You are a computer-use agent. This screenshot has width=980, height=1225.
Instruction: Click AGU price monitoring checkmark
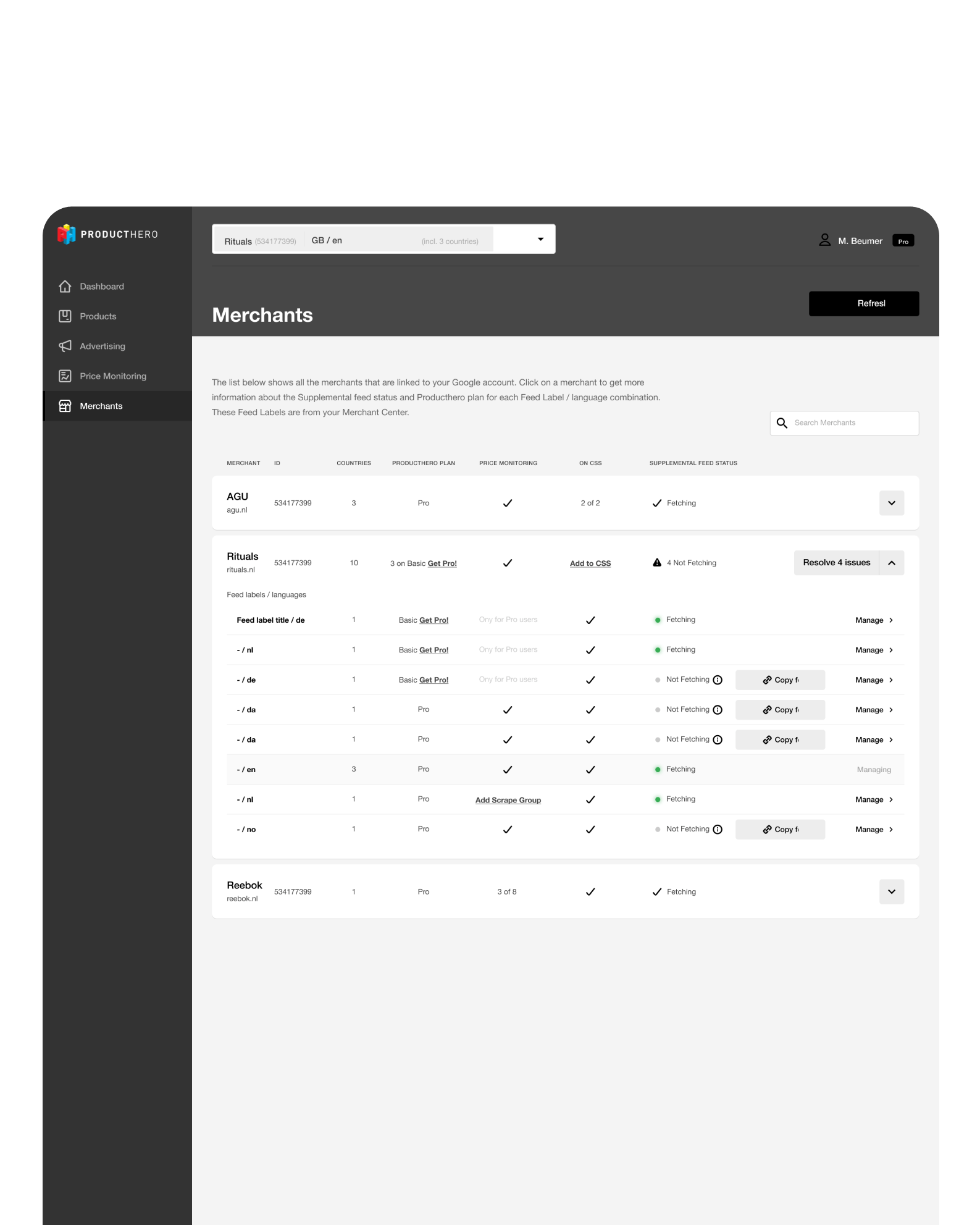tap(508, 503)
